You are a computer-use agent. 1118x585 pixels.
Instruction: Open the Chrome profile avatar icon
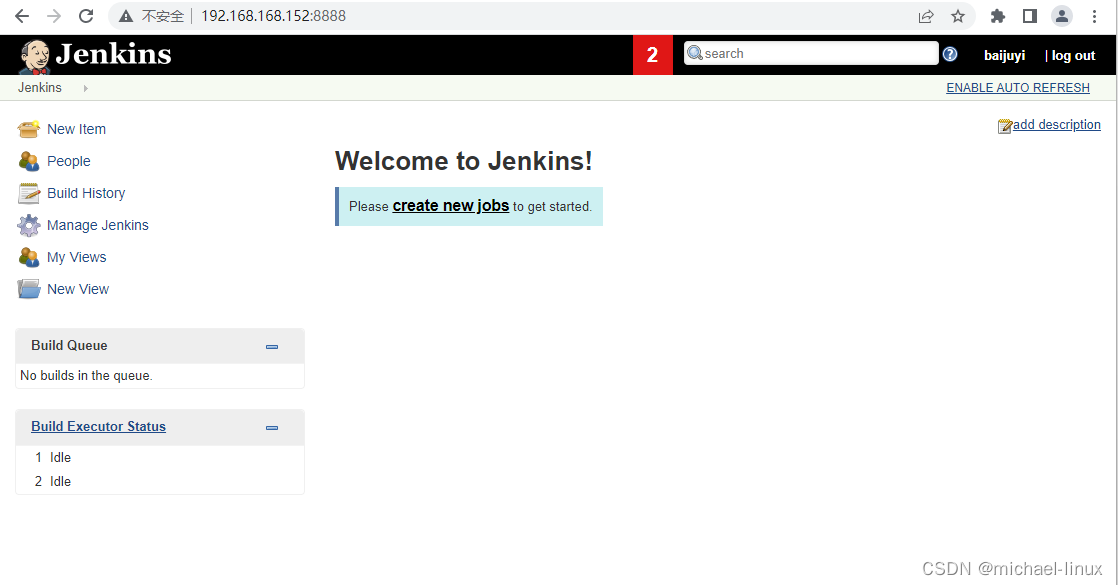pyautogui.click(x=1062, y=16)
